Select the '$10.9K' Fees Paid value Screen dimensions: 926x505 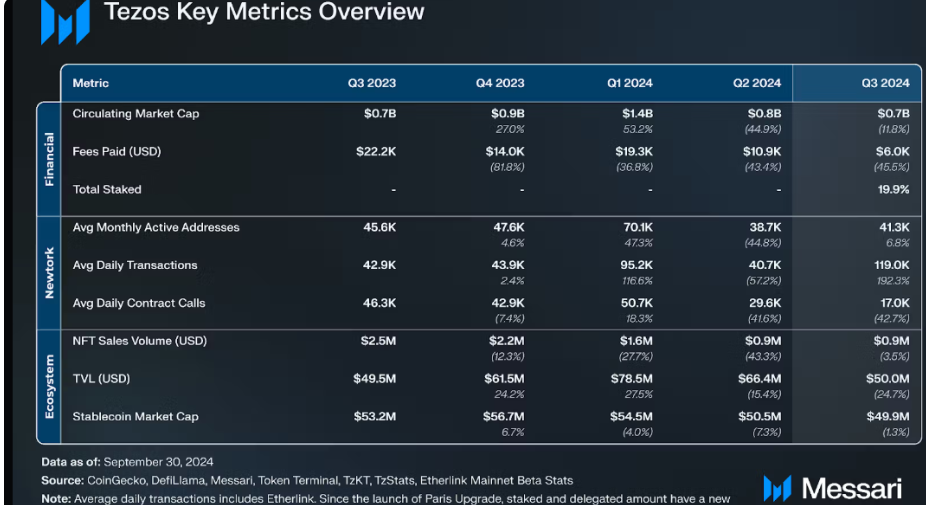(762, 152)
